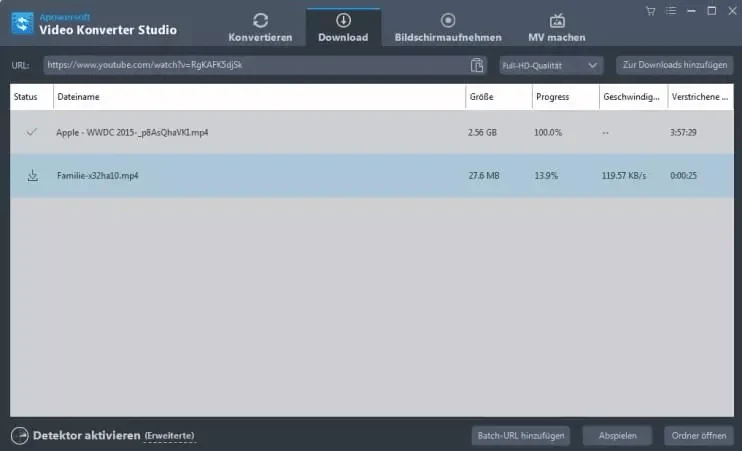
Task: Close the Video Konverter Studio window
Action: [x=732, y=11]
